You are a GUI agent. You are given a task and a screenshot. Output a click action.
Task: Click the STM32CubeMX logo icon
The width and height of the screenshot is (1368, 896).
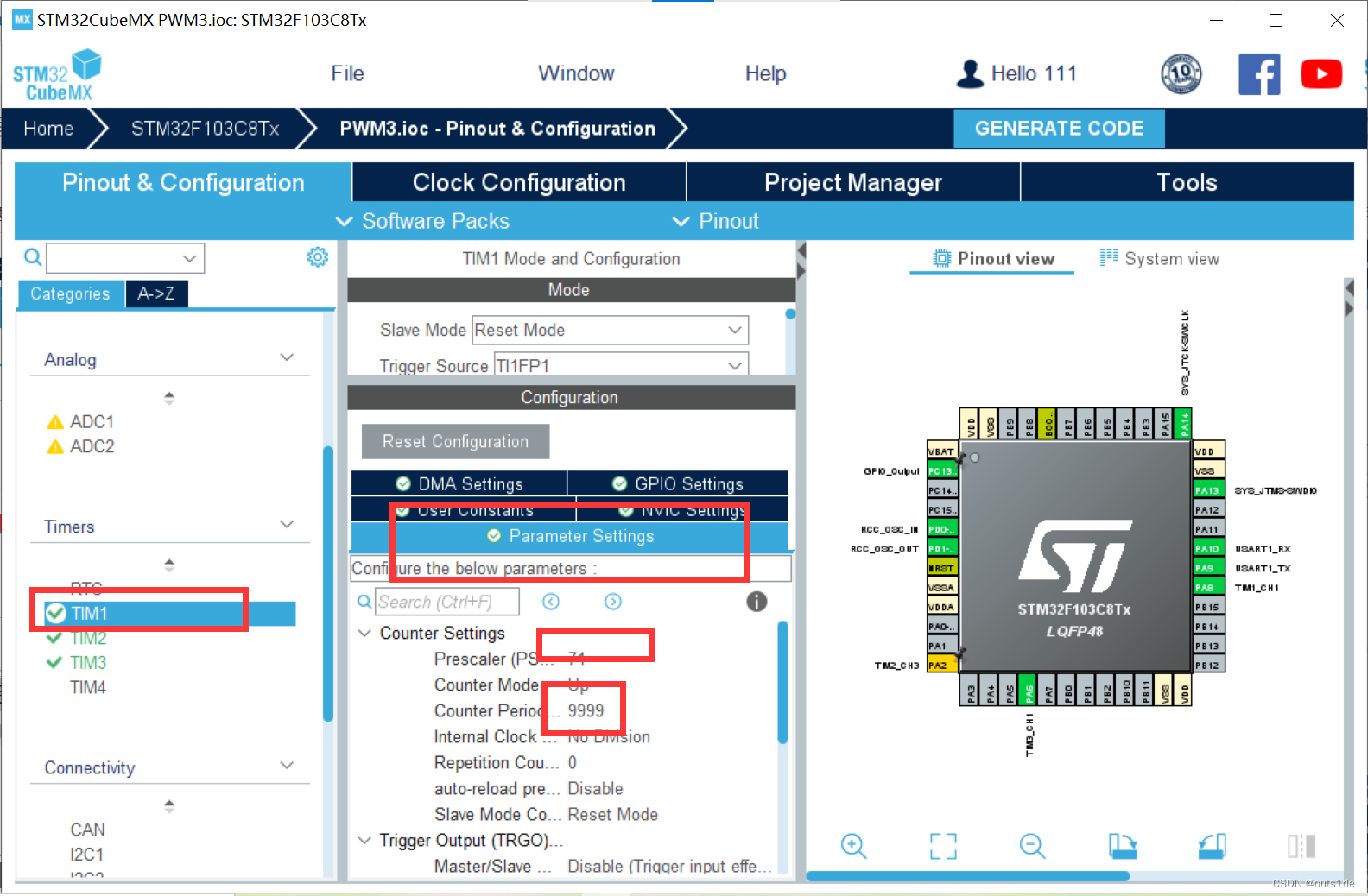57,75
